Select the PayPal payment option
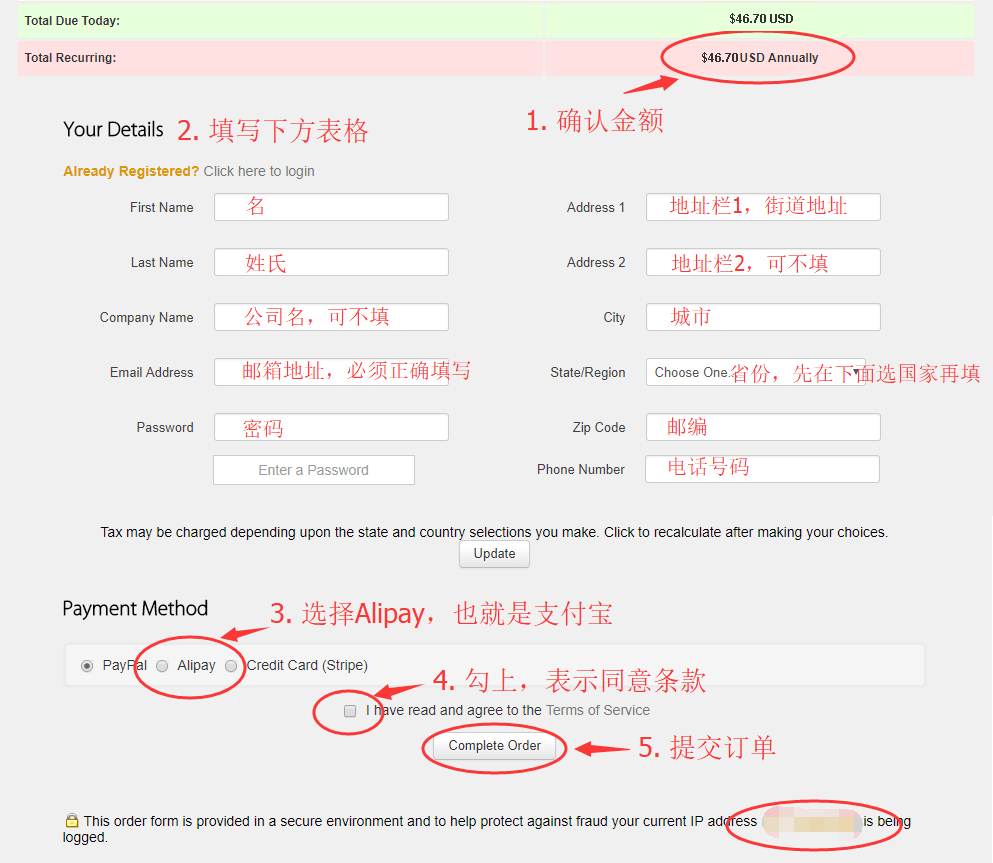 coord(88,665)
